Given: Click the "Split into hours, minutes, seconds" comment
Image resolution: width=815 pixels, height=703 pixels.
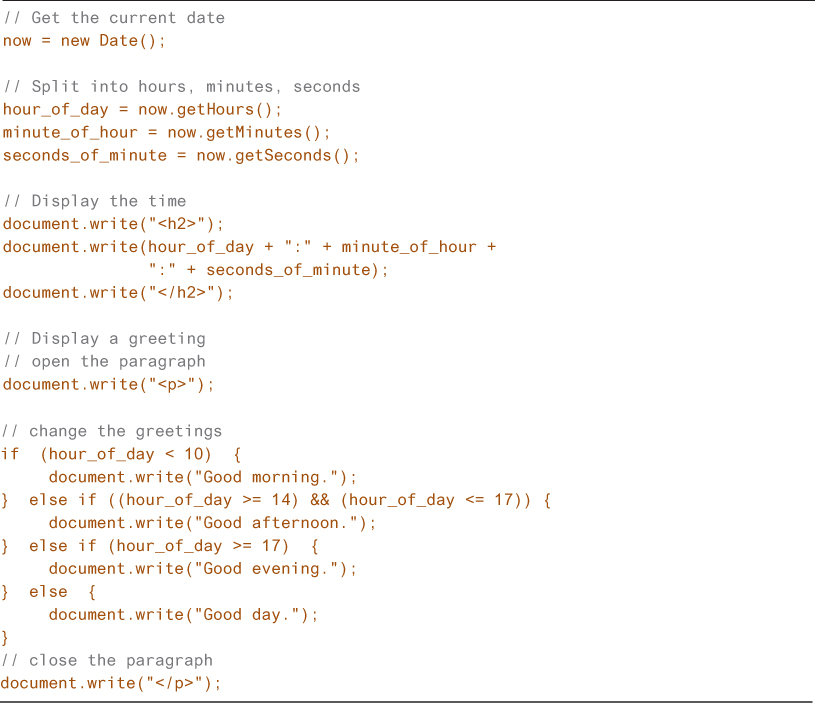Looking at the screenshot, I should (181, 87).
